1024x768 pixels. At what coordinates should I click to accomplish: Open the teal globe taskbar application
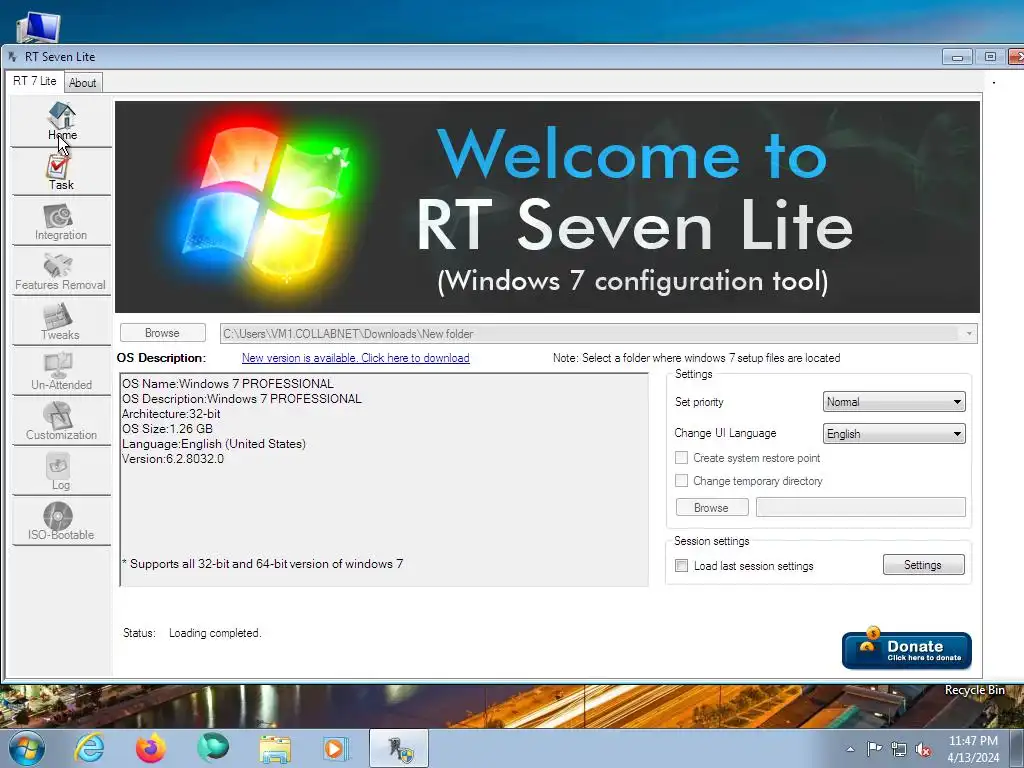pos(213,747)
